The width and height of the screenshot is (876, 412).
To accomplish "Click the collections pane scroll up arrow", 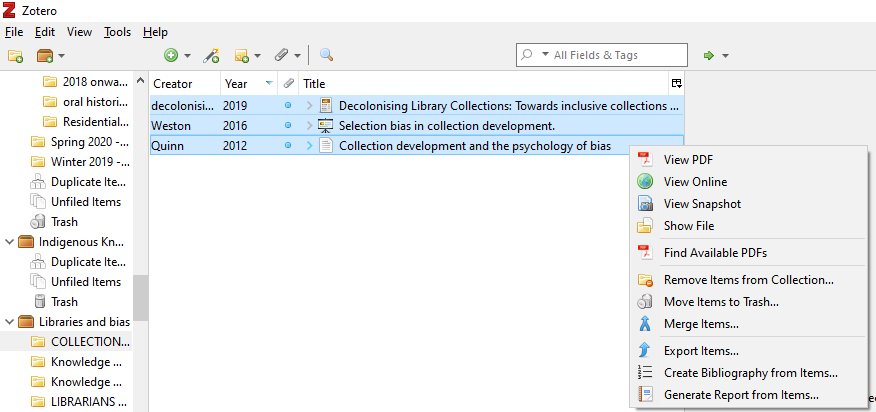I will 141,81.
